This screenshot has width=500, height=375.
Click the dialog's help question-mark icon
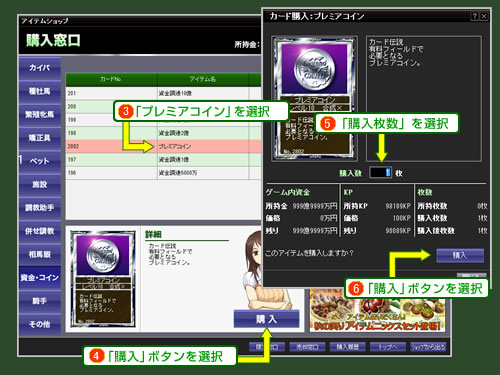click(475, 16)
